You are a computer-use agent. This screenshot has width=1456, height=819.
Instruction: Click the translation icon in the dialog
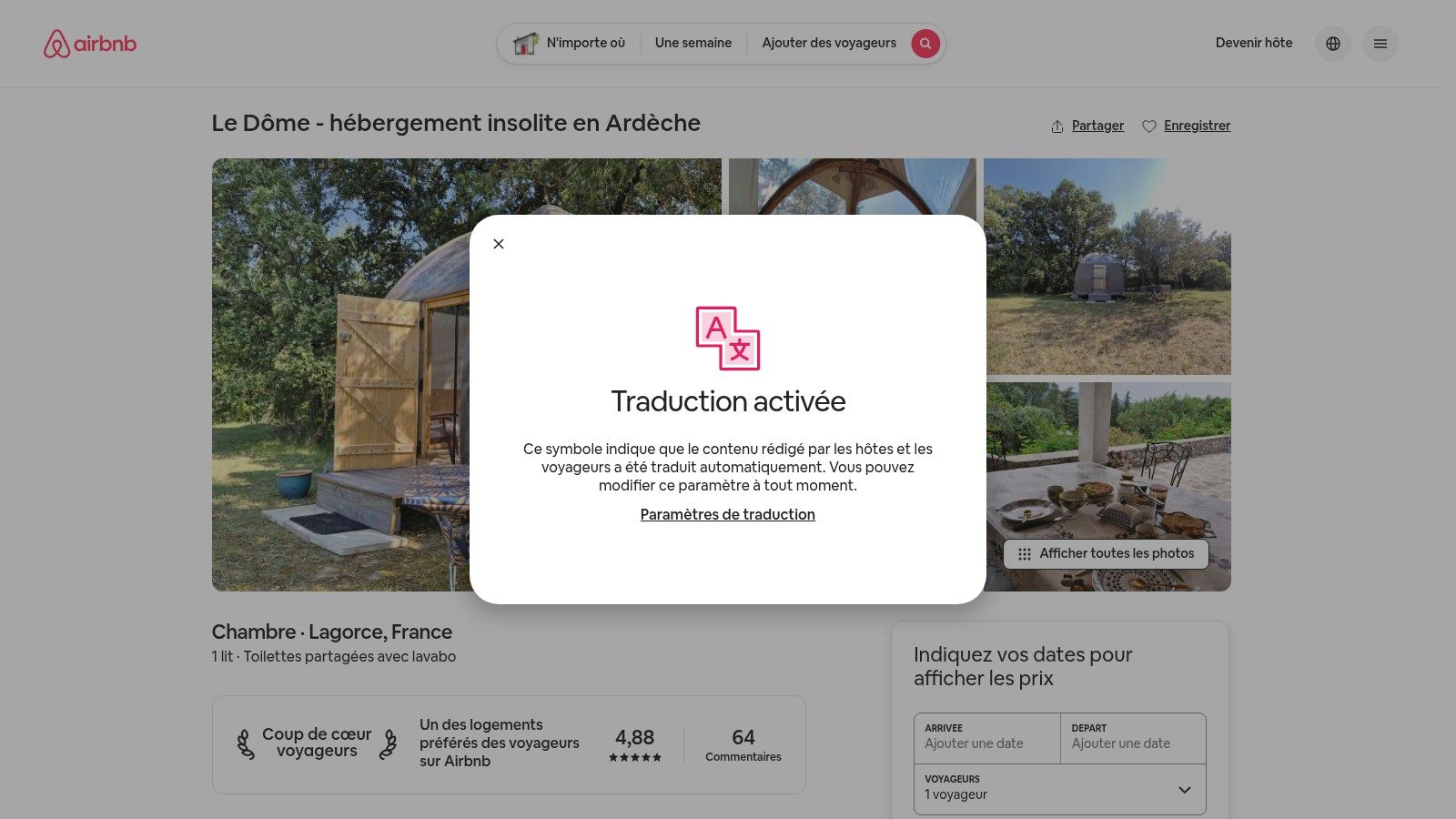(x=728, y=339)
